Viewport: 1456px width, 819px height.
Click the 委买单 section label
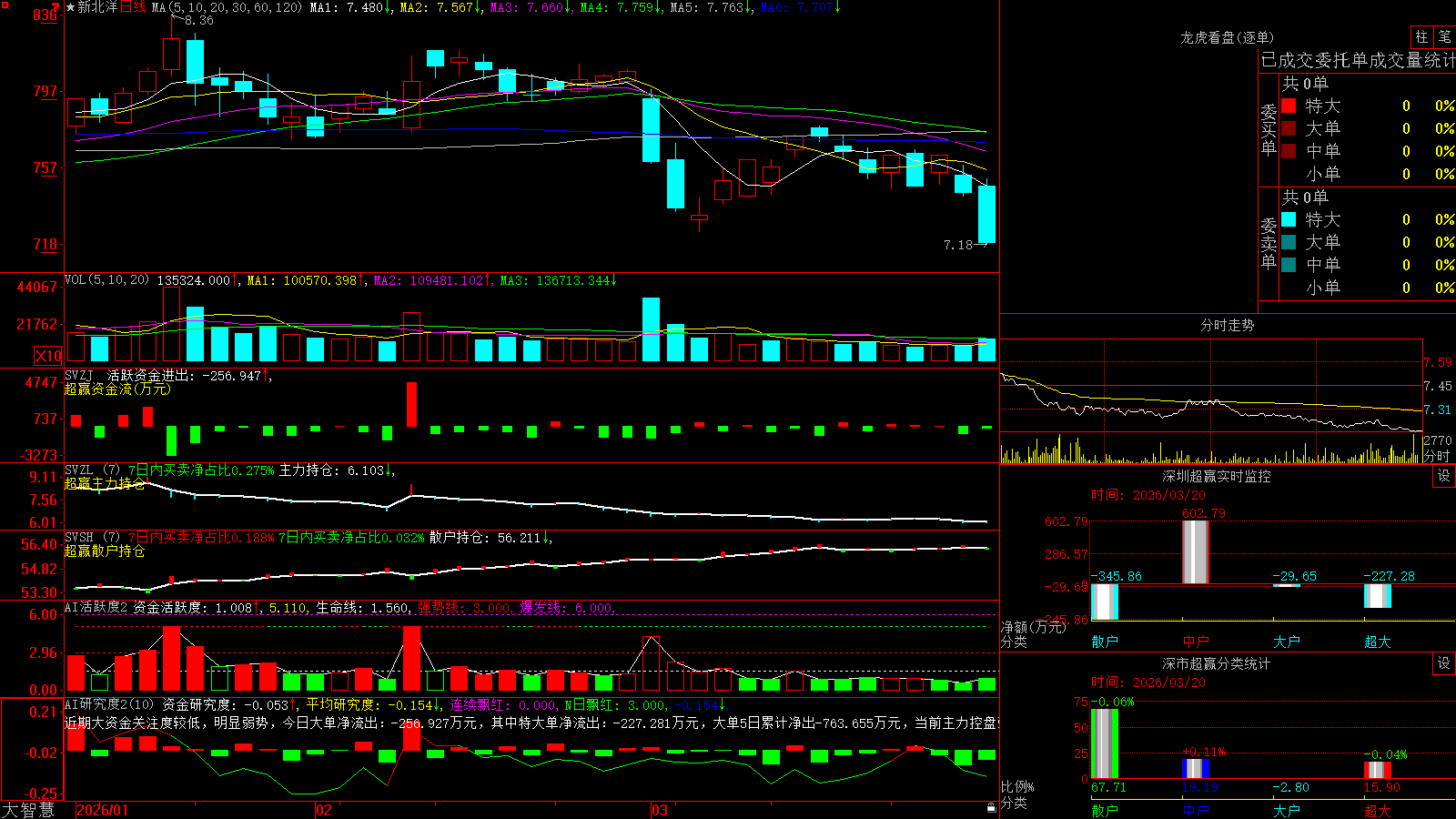tap(1269, 130)
